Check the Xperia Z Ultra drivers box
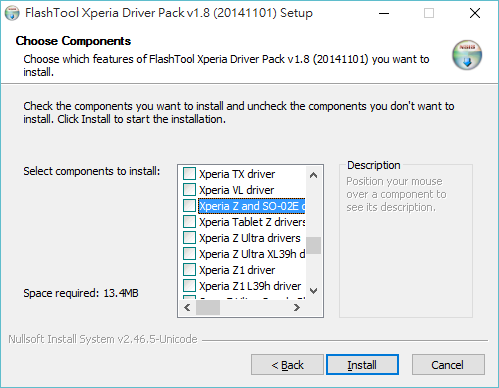 coord(189,238)
